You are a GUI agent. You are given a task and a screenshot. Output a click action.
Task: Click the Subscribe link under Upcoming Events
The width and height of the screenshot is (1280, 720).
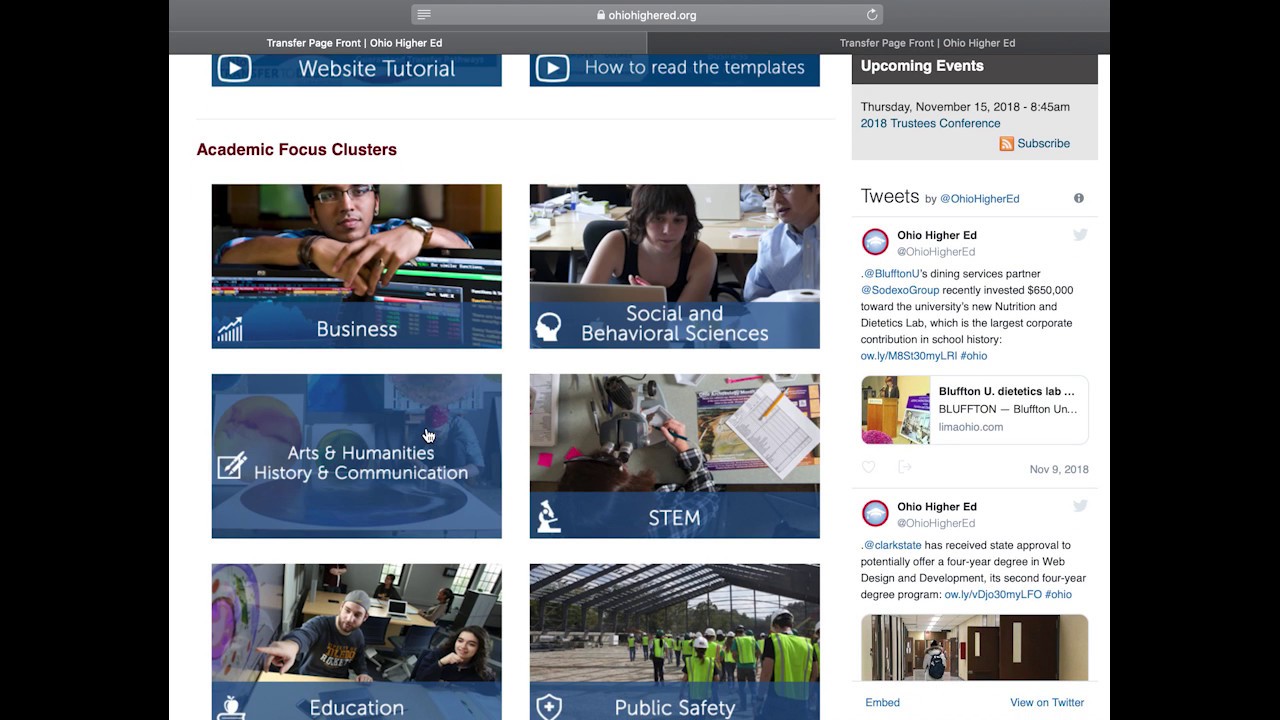[1043, 144]
